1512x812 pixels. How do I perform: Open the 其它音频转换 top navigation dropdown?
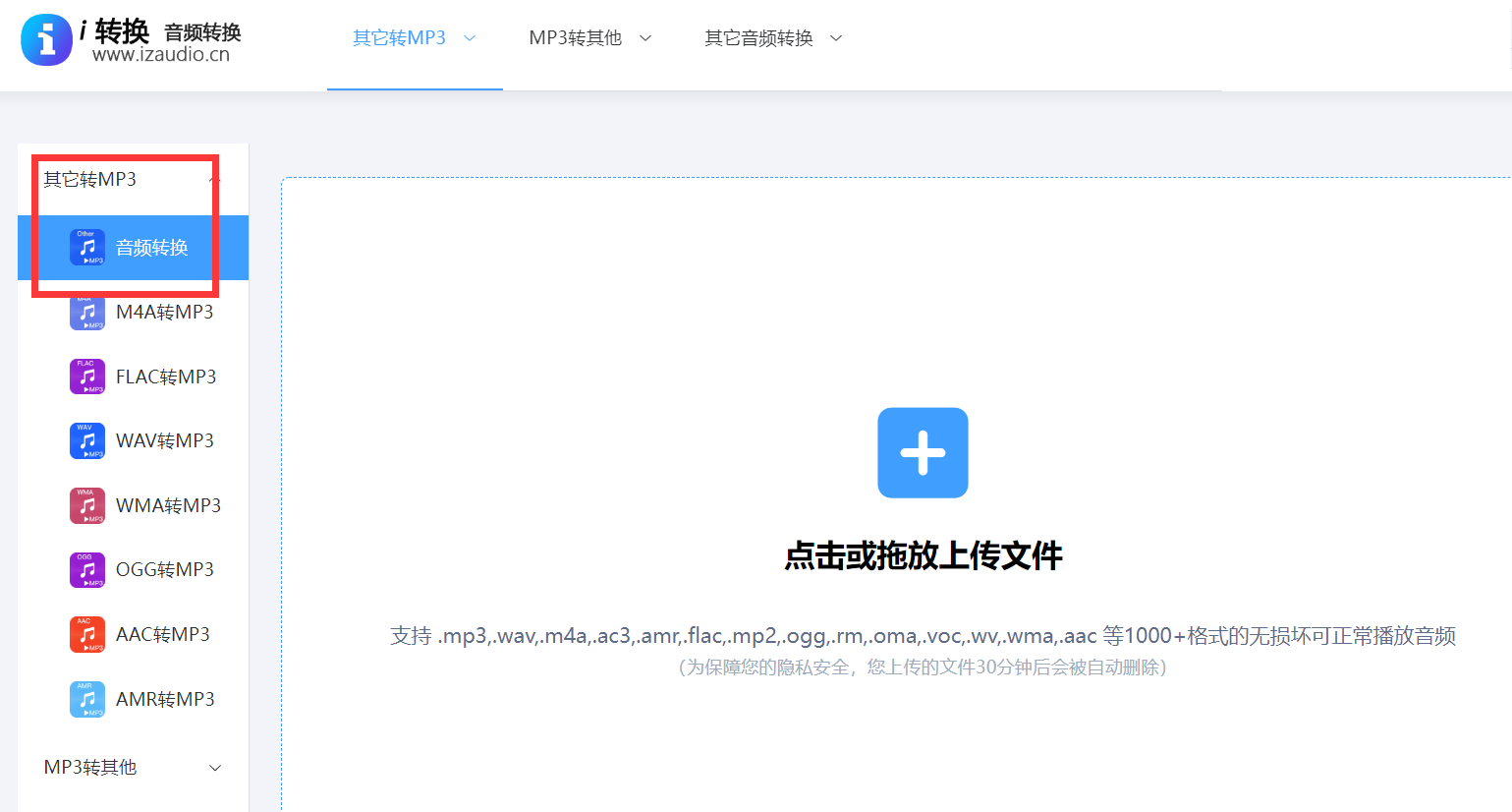773,38
